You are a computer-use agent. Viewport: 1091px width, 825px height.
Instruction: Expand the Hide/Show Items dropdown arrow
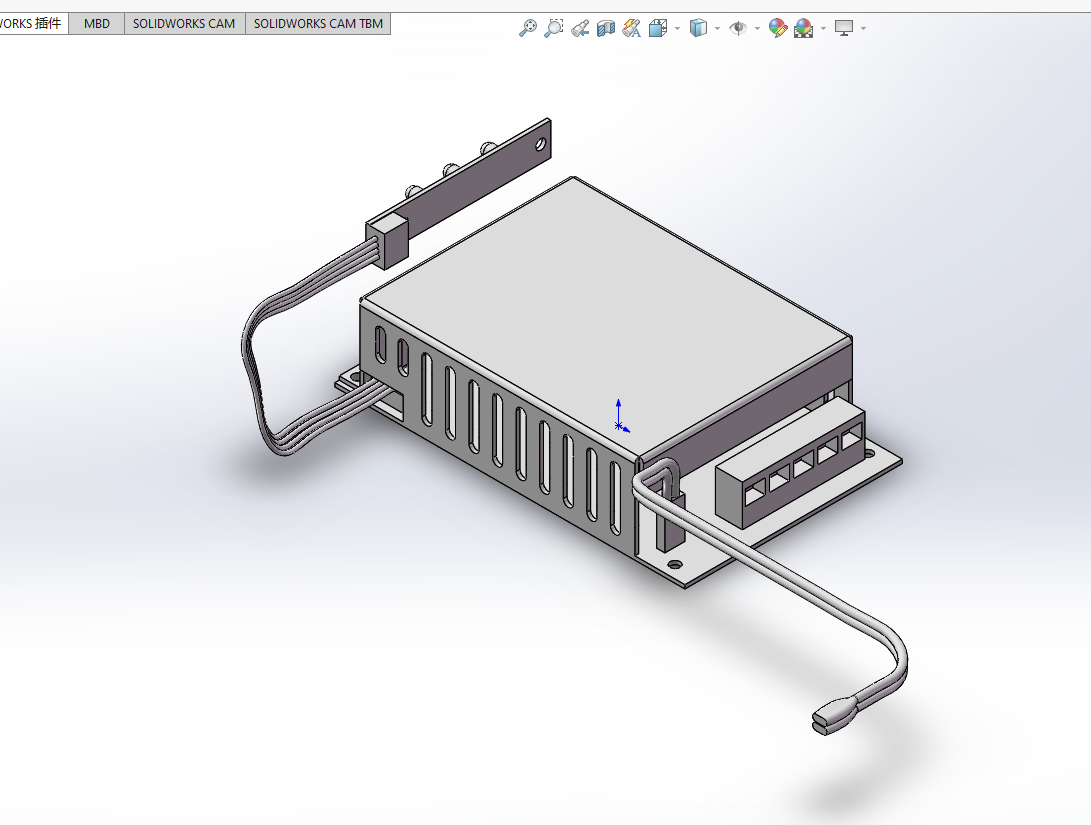tap(757, 29)
